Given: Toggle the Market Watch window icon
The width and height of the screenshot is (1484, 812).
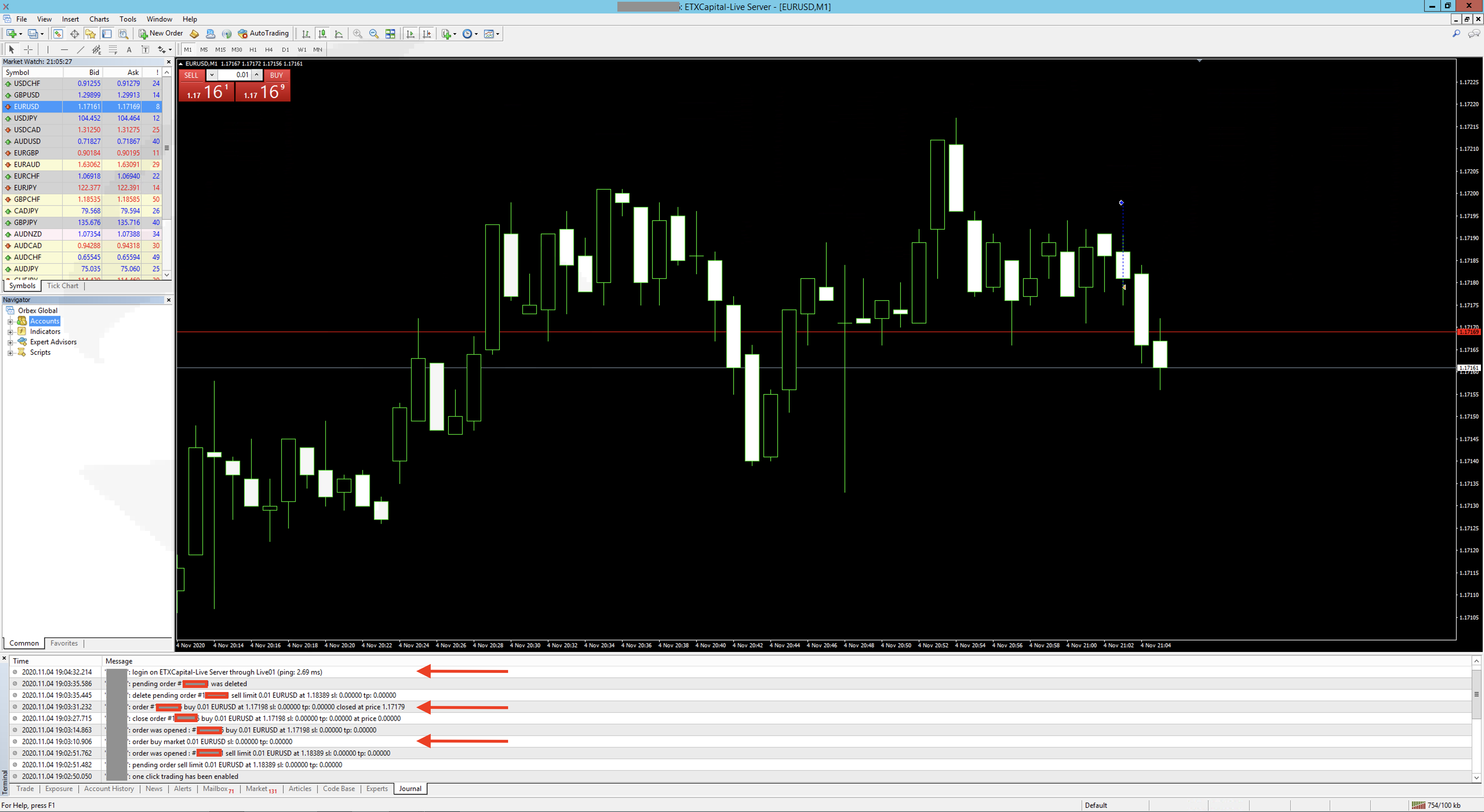Looking at the screenshot, I should coord(58,34).
